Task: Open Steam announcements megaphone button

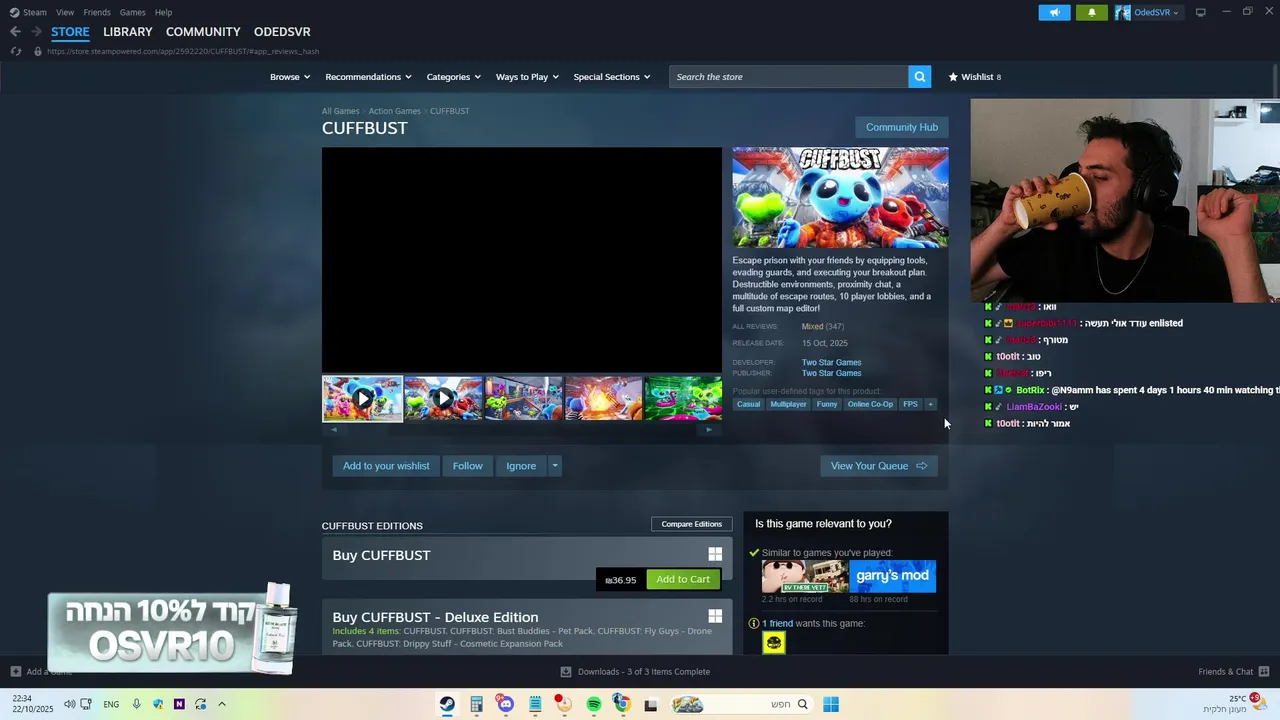Action: tap(1054, 12)
